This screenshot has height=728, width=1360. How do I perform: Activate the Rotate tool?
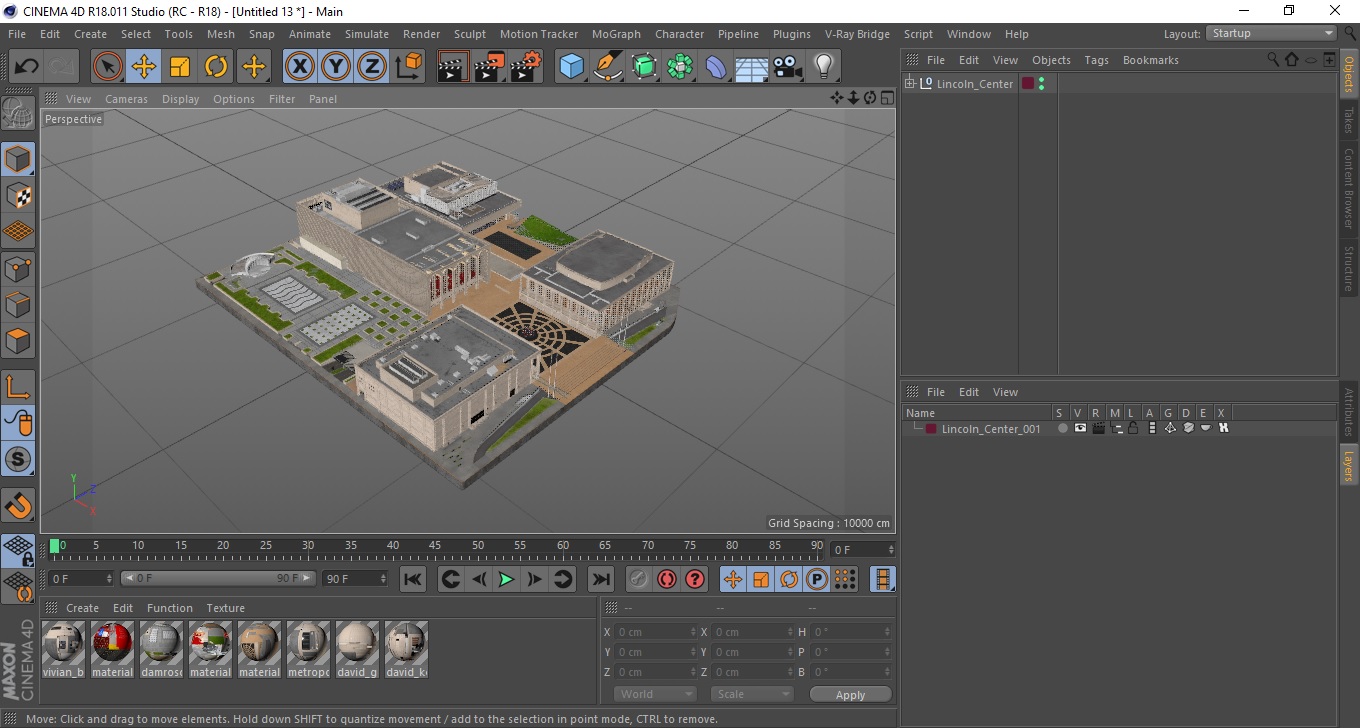216,67
